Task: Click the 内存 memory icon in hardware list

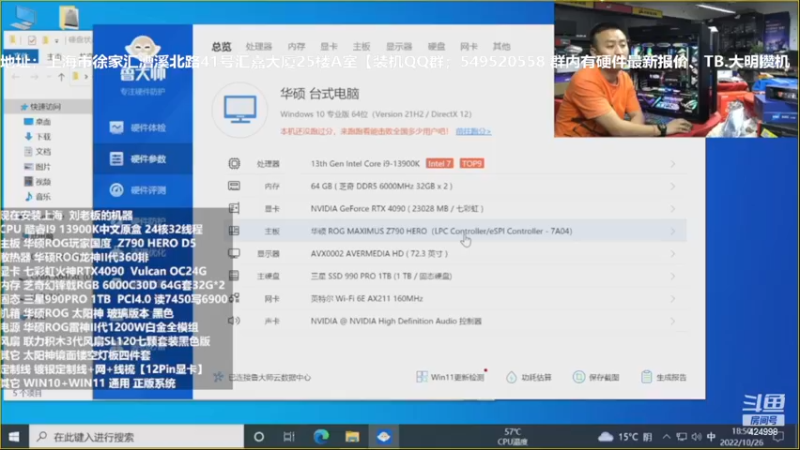Action: (x=234, y=186)
